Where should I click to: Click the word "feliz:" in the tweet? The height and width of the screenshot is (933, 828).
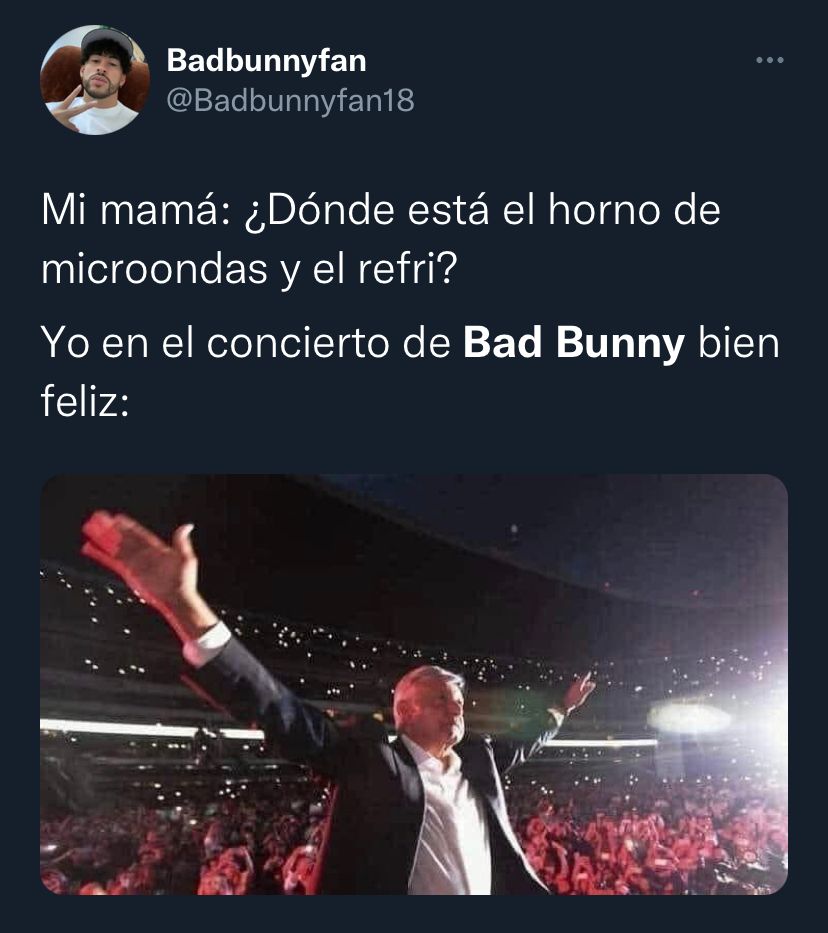pos(85,402)
